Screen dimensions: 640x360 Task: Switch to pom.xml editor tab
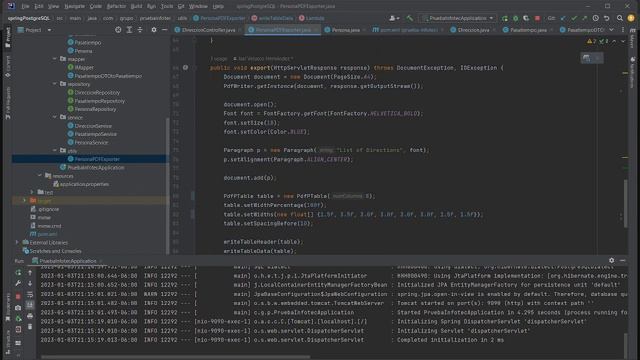point(408,30)
